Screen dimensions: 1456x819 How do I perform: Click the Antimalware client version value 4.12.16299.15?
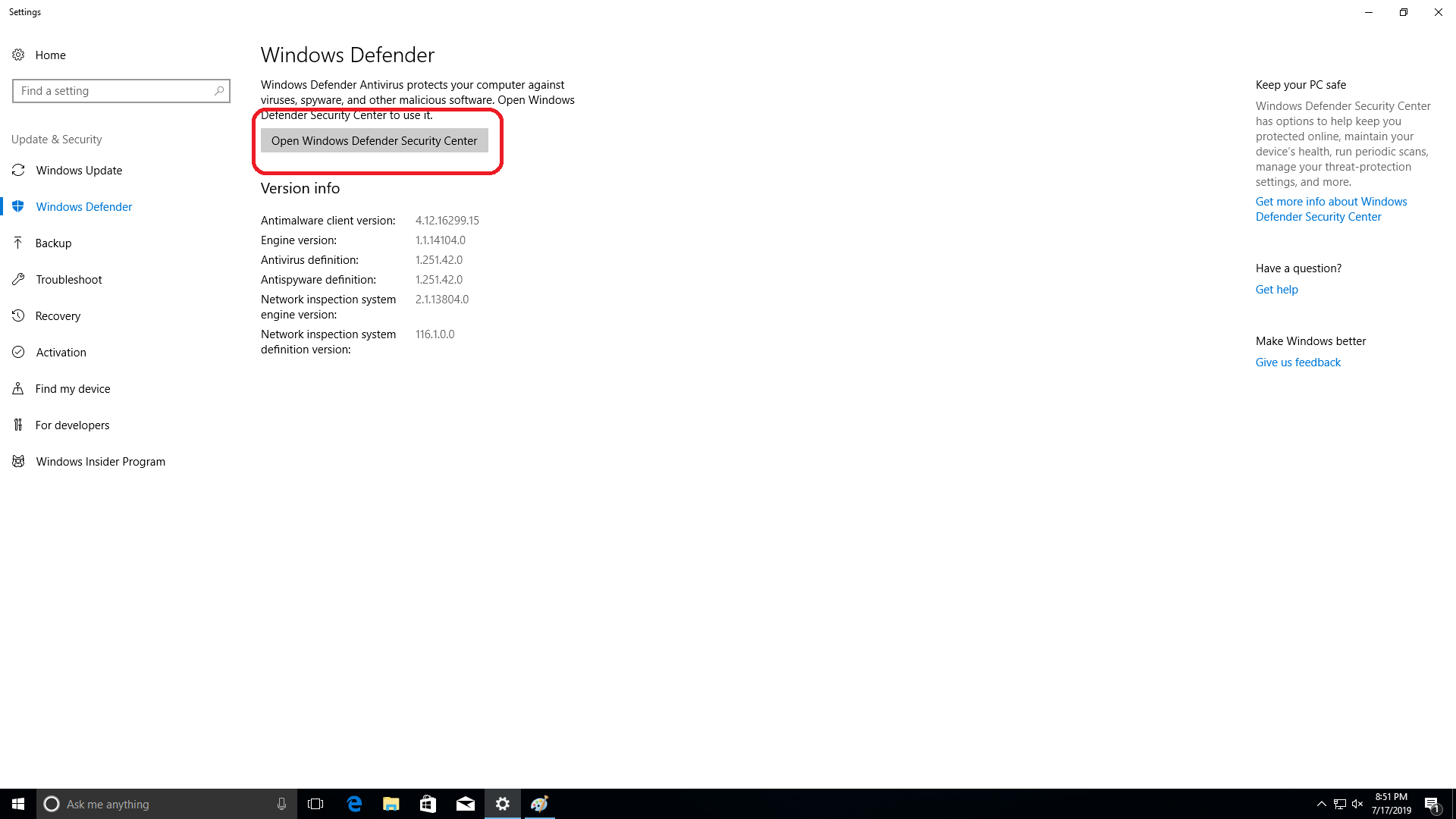point(447,221)
